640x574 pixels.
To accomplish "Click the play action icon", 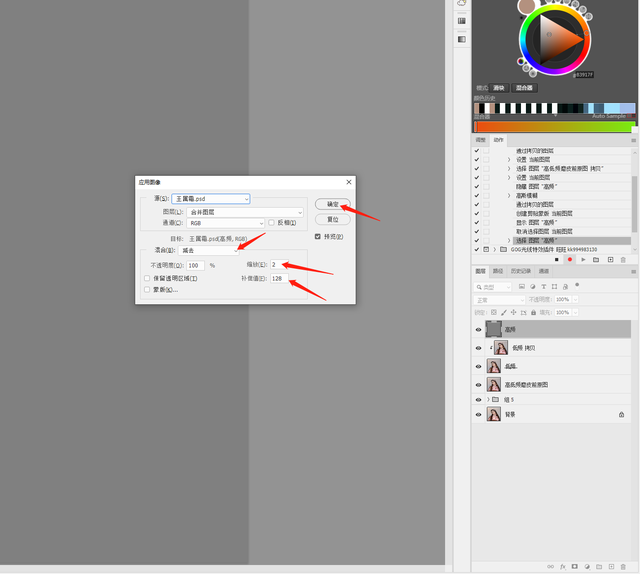I will point(583,260).
